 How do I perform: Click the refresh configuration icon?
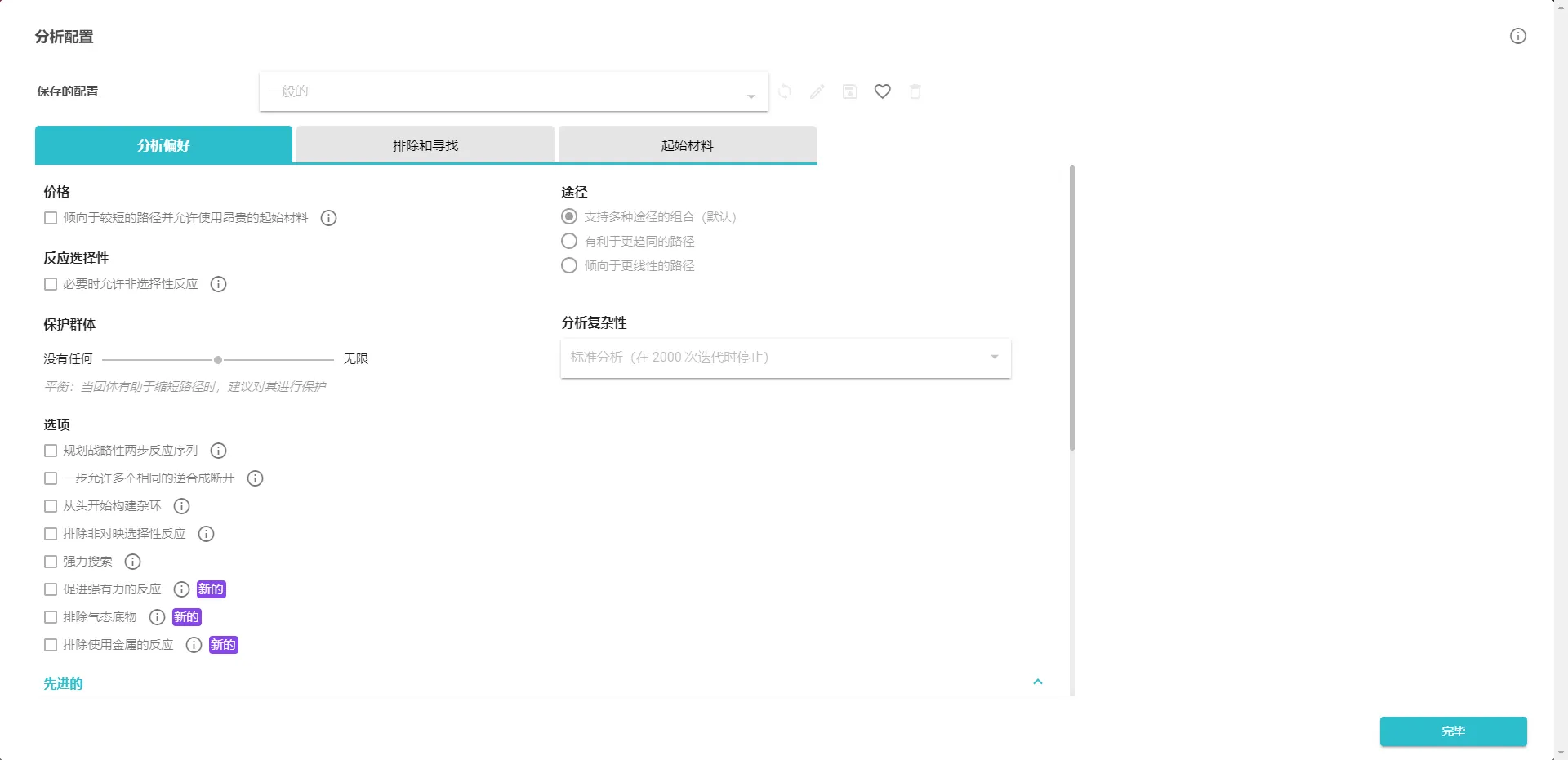click(785, 91)
